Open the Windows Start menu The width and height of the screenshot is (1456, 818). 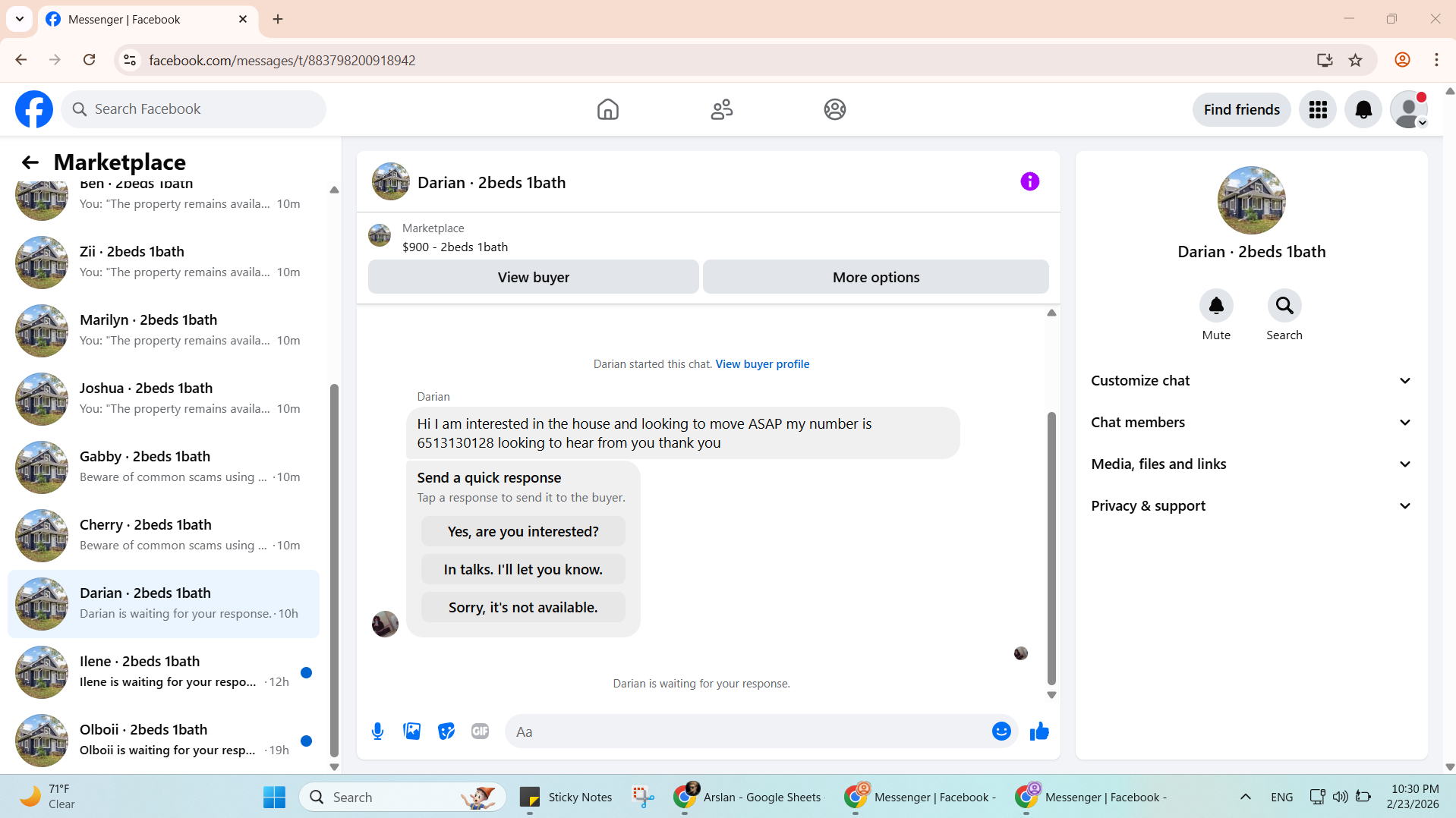click(274, 798)
